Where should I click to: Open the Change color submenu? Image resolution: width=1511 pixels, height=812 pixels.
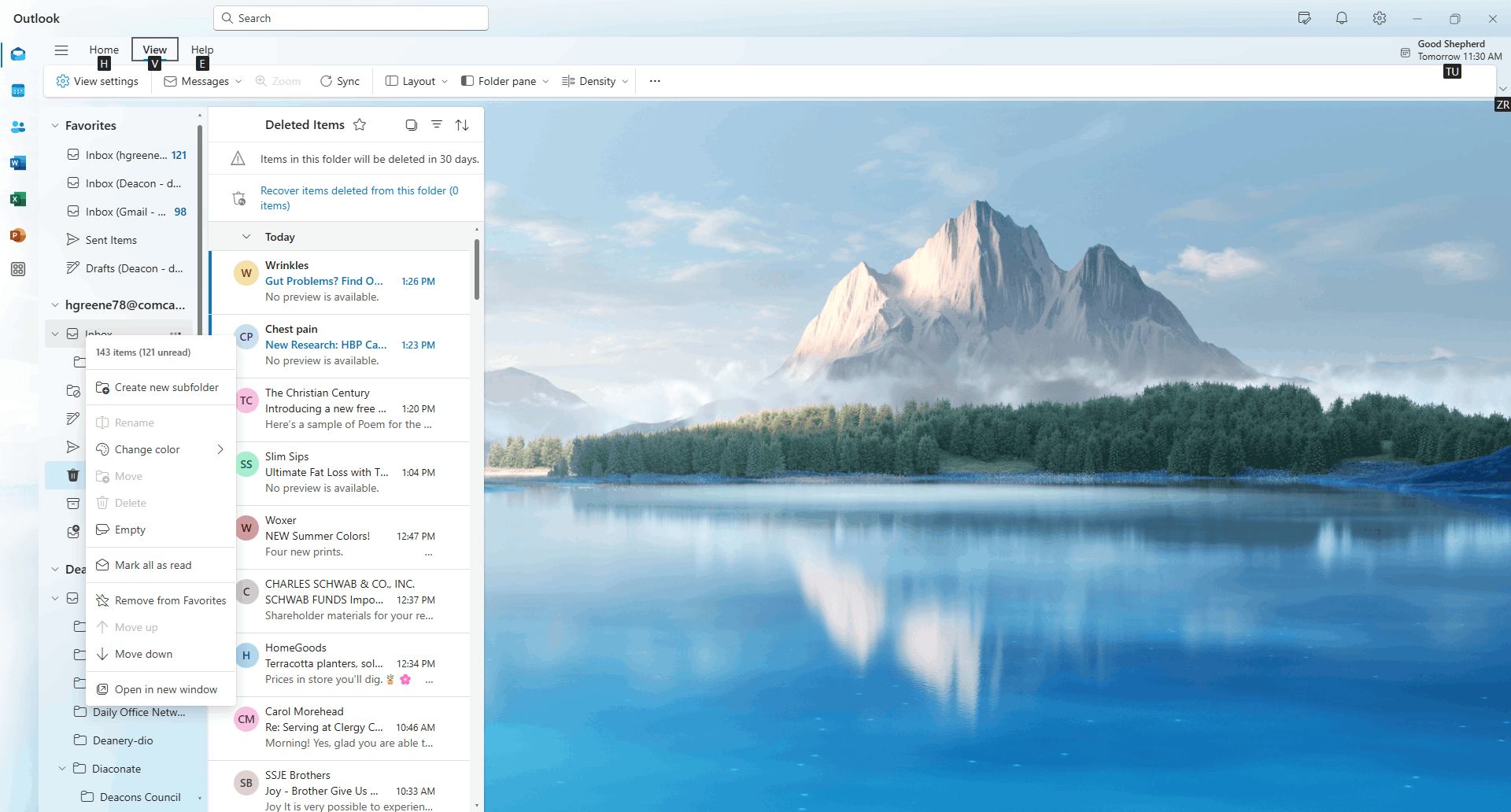(x=146, y=449)
